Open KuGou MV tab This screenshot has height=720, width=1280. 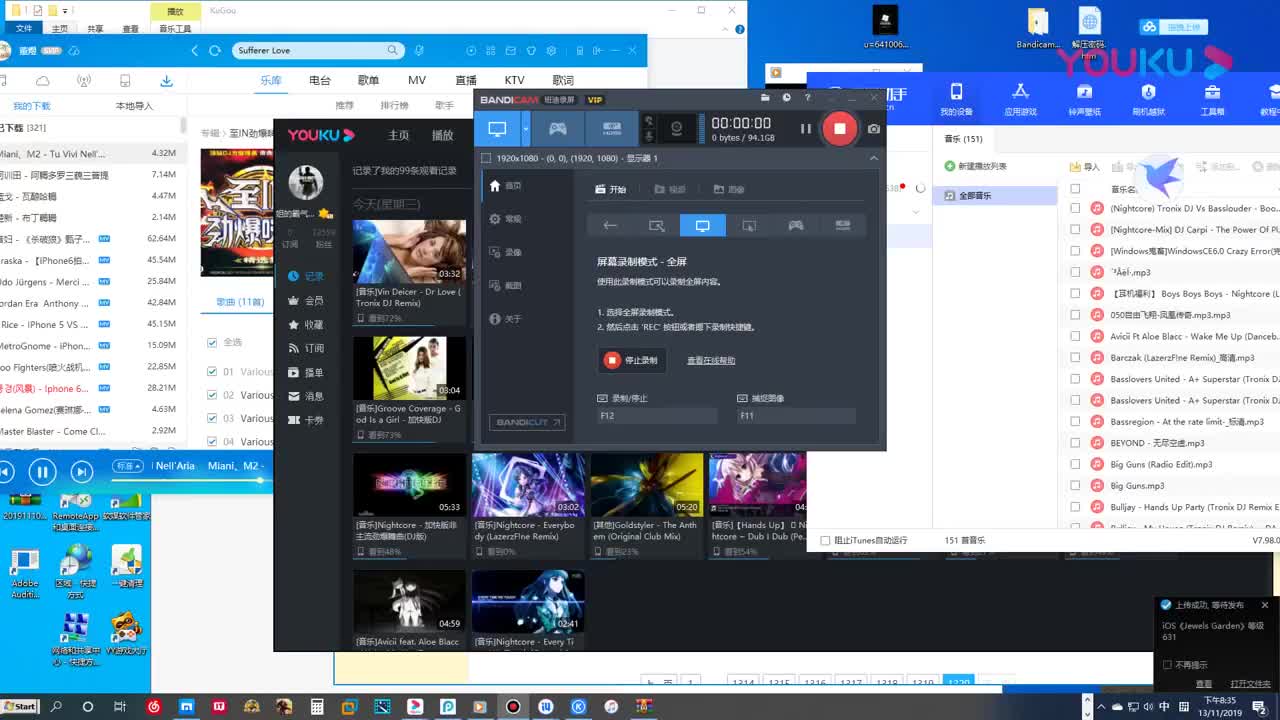tap(417, 80)
